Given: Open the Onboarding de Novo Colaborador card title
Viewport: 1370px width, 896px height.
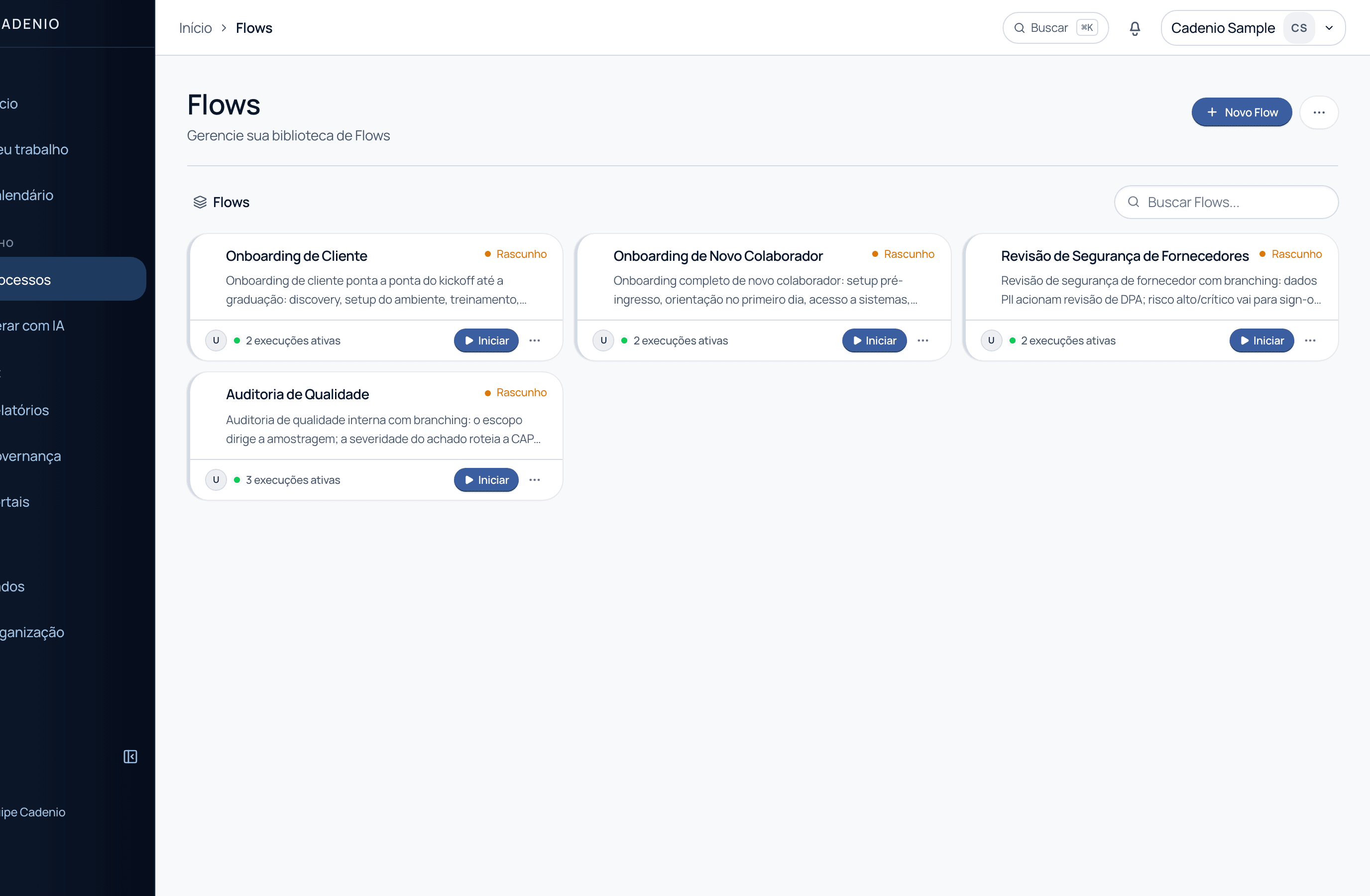Looking at the screenshot, I should pyautogui.click(x=718, y=256).
